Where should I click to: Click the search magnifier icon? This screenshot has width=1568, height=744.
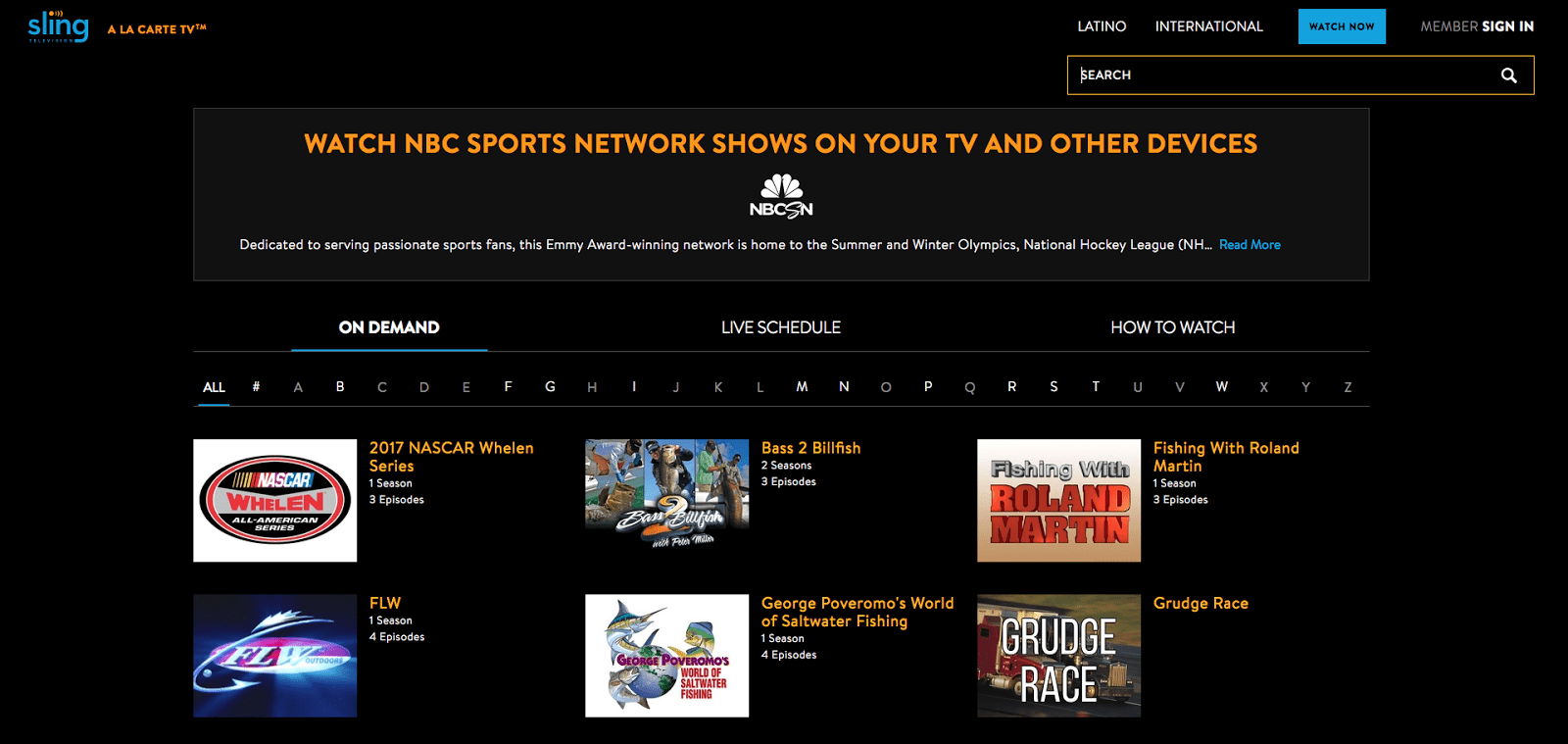click(x=1509, y=75)
